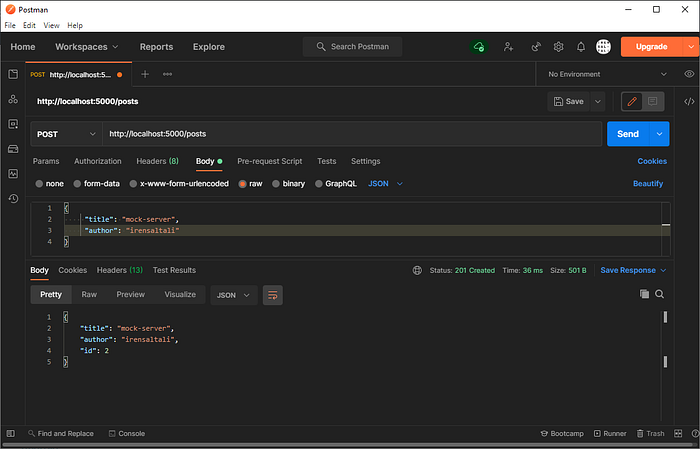Viewport: 700px width, 449px height.
Task: Open the settings gear icon
Action: pyautogui.click(x=558, y=46)
